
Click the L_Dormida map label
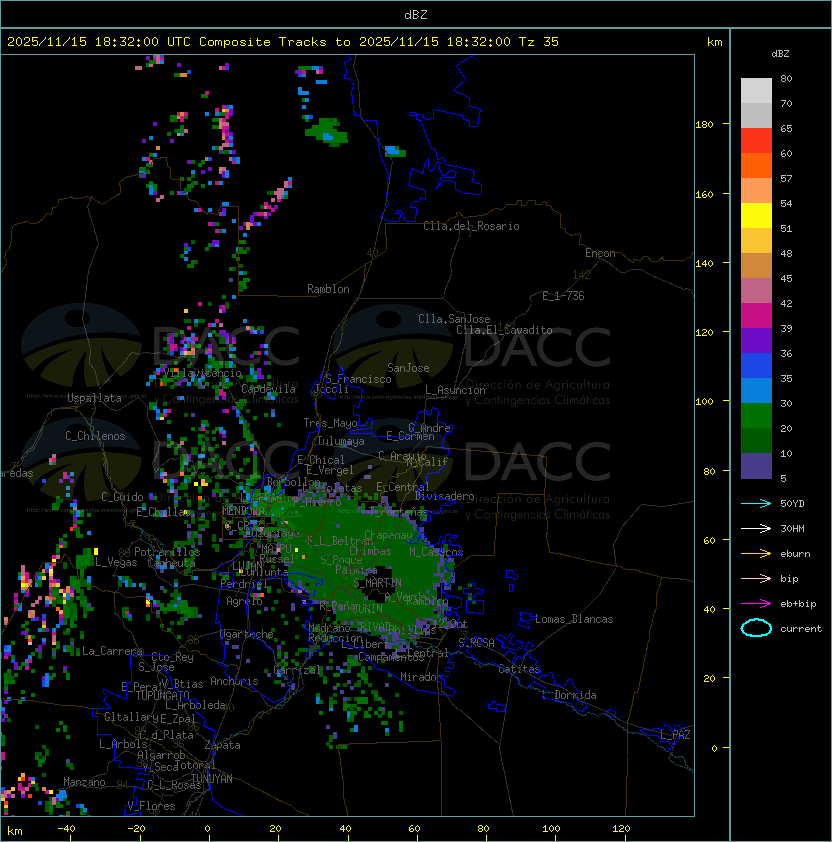pos(569,695)
